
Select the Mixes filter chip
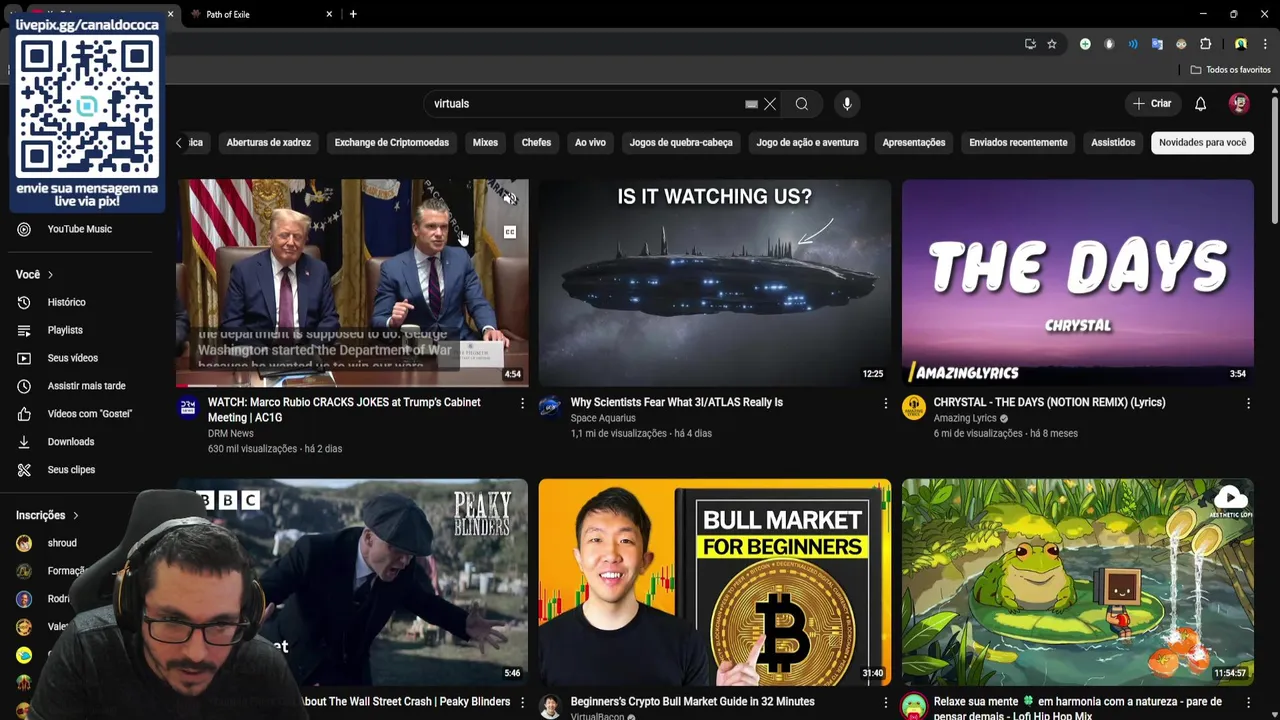485,142
